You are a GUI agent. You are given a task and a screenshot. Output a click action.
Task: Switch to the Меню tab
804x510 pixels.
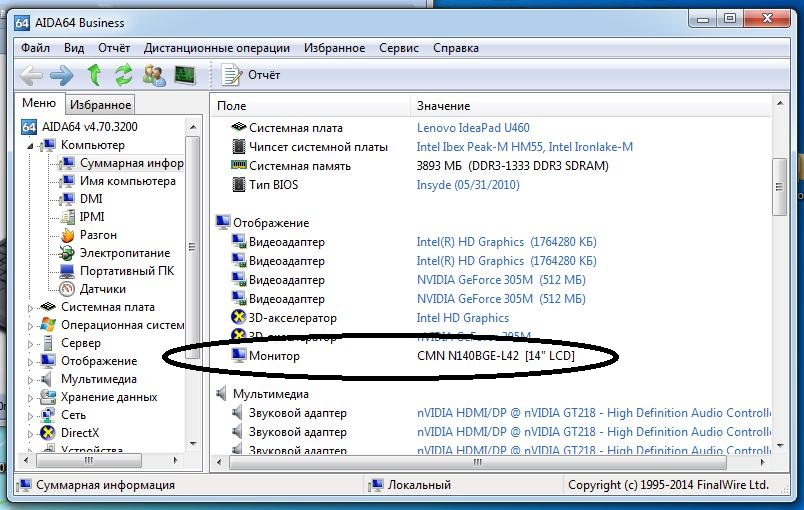[x=39, y=103]
